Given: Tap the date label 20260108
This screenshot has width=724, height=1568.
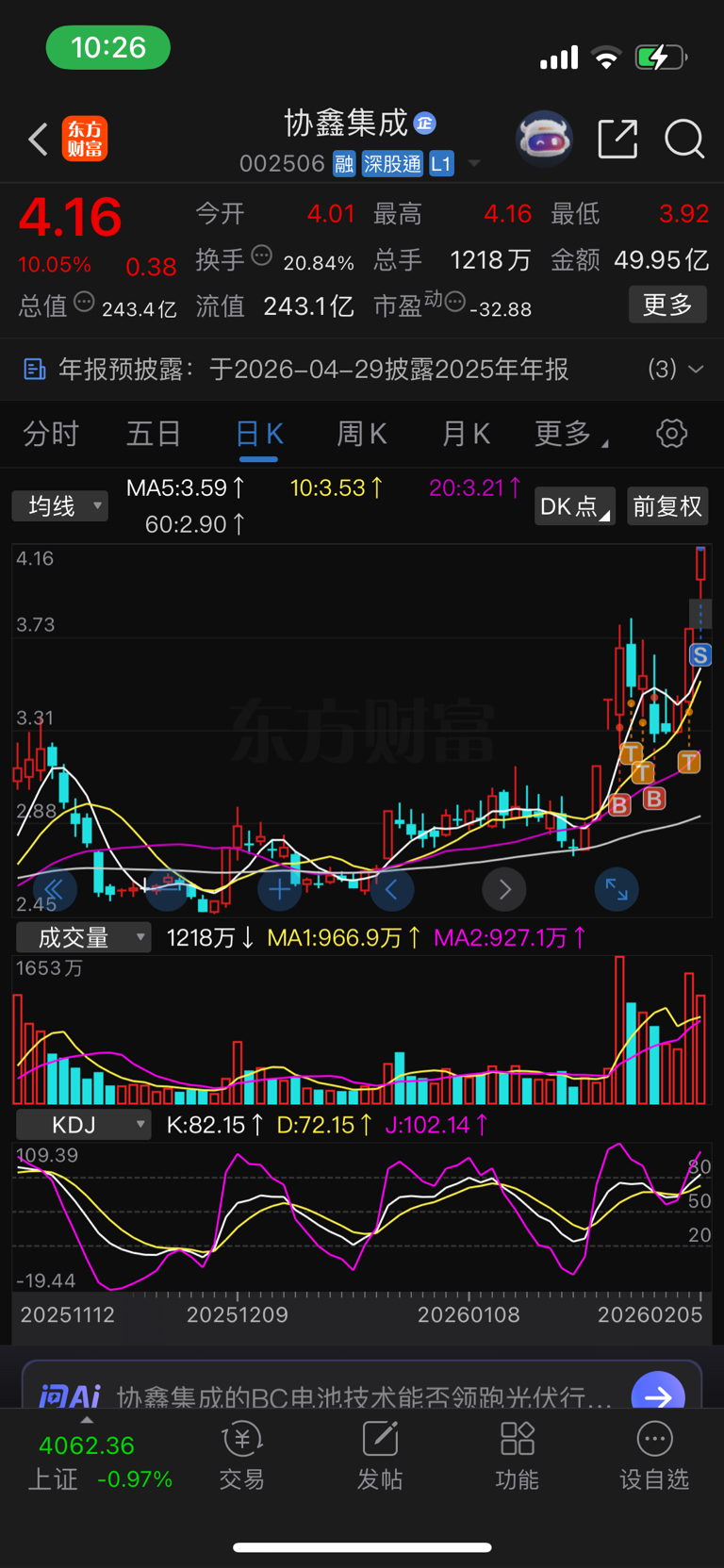Looking at the screenshot, I should pos(469,1314).
